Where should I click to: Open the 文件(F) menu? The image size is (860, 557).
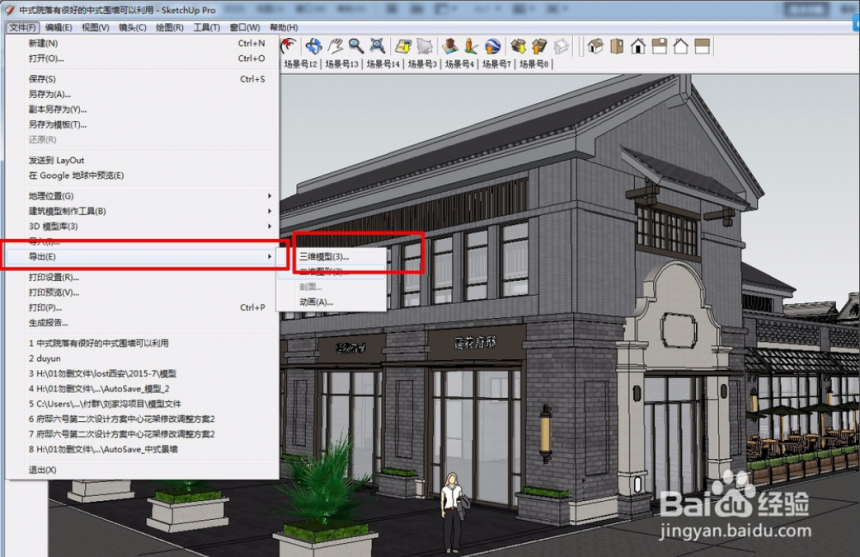coord(22,27)
